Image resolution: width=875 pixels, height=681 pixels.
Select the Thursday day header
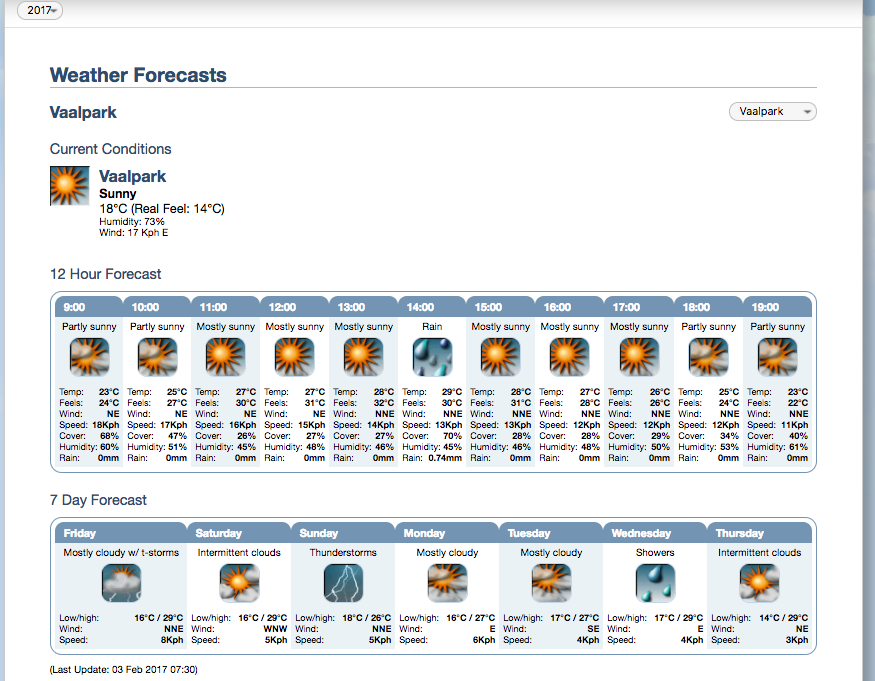(759, 533)
